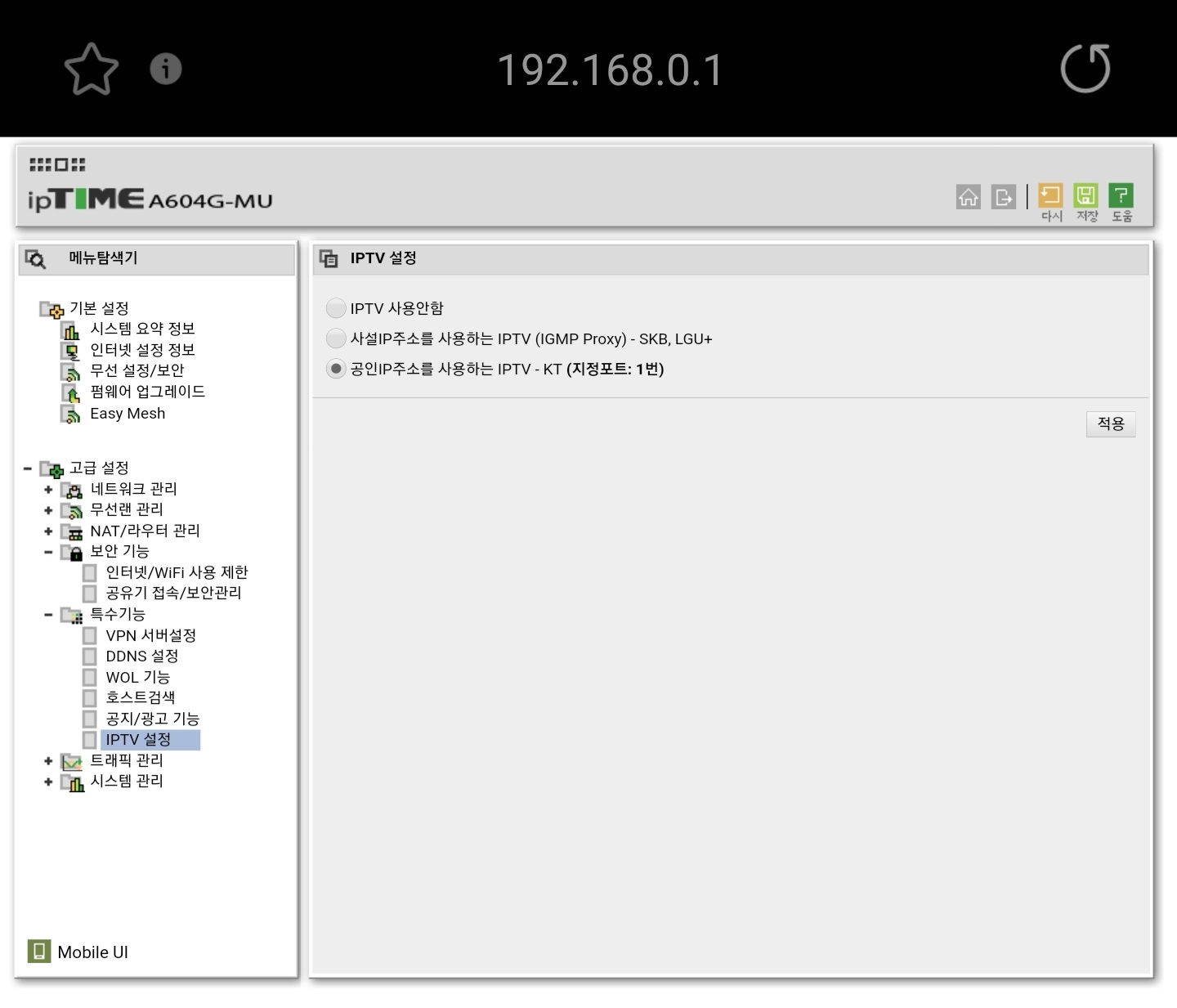Open 공유기 접속/보안관리

point(173,593)
